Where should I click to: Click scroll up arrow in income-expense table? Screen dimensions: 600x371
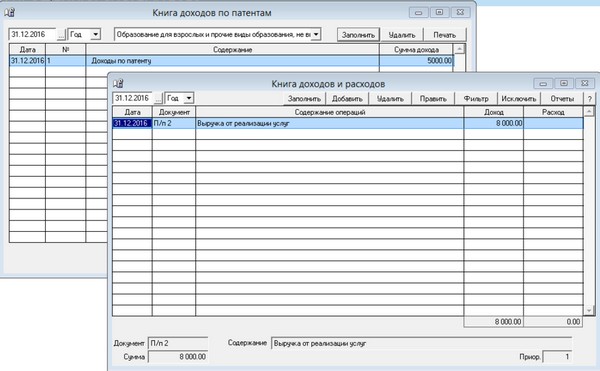pyautogui.click(x=589, y=112)
